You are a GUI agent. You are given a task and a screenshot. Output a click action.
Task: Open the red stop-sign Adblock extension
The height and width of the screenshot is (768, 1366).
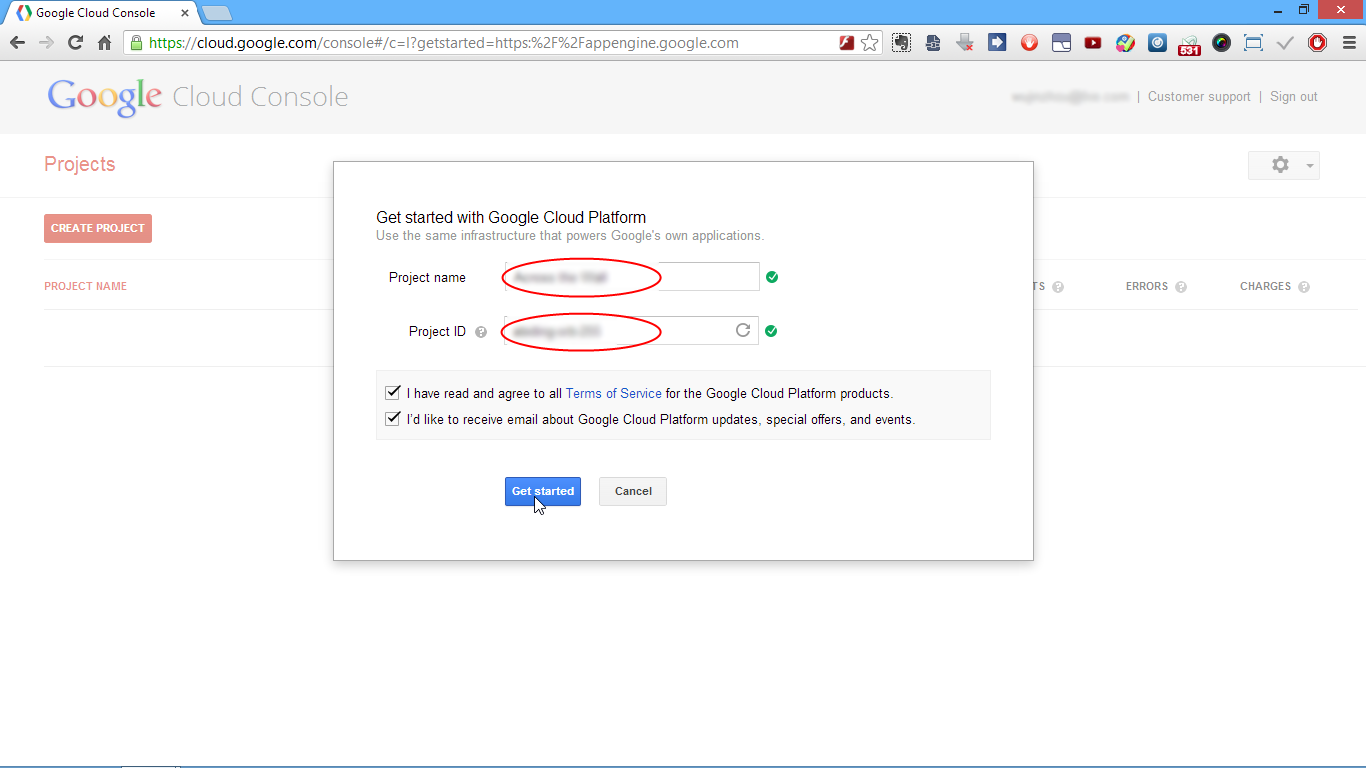1317,43
